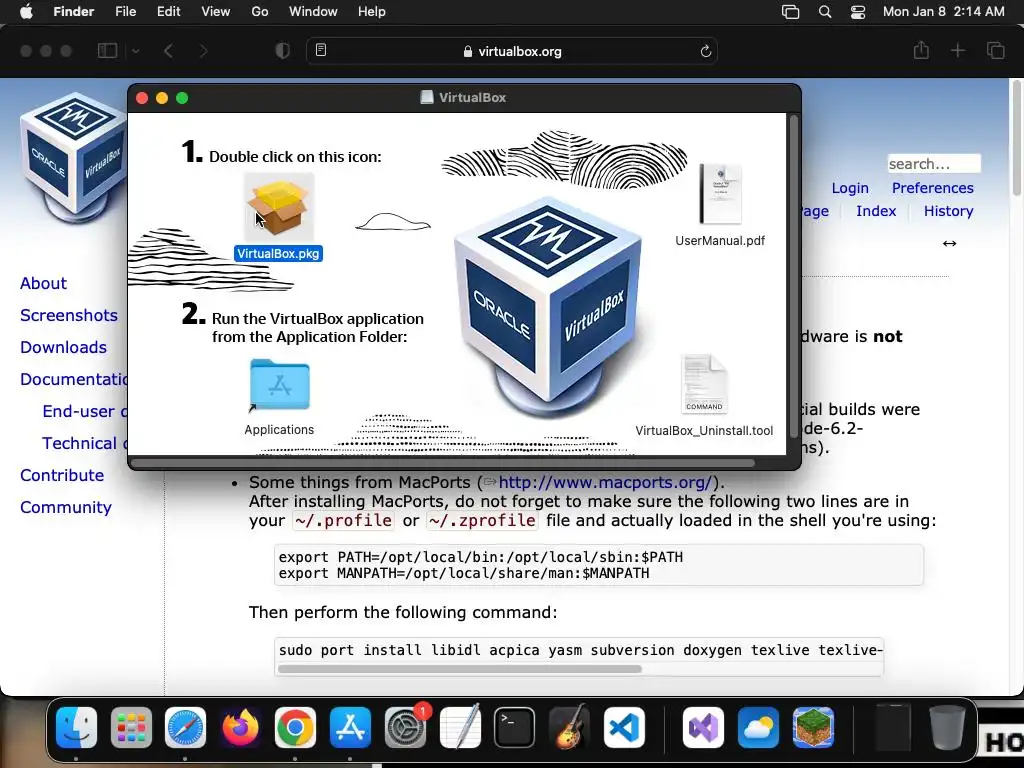Open System Settings from the Dock
The height and width of the screenshot is (768, 1024).
[405, 727]
